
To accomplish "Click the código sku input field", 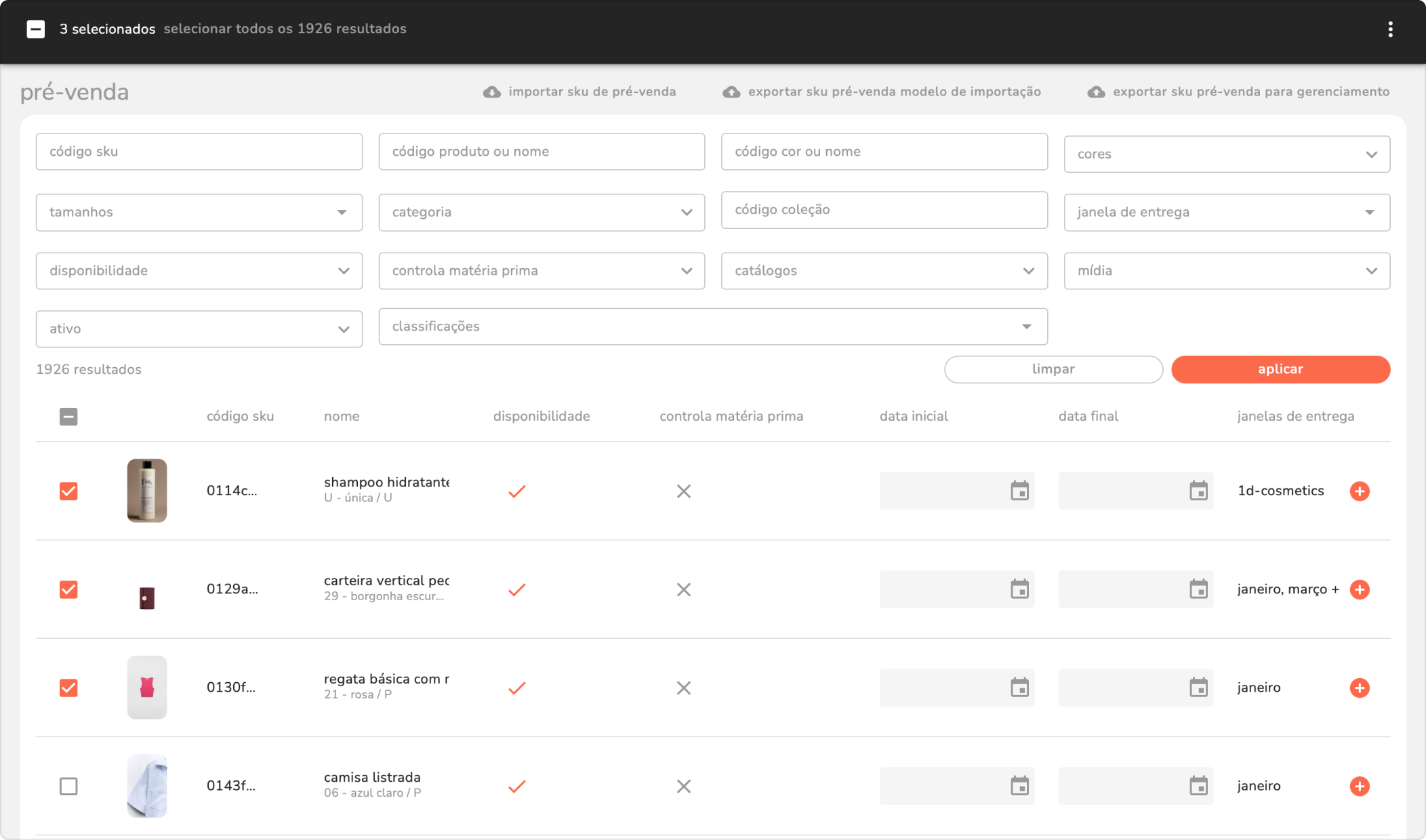I will (x=199, y=152).
